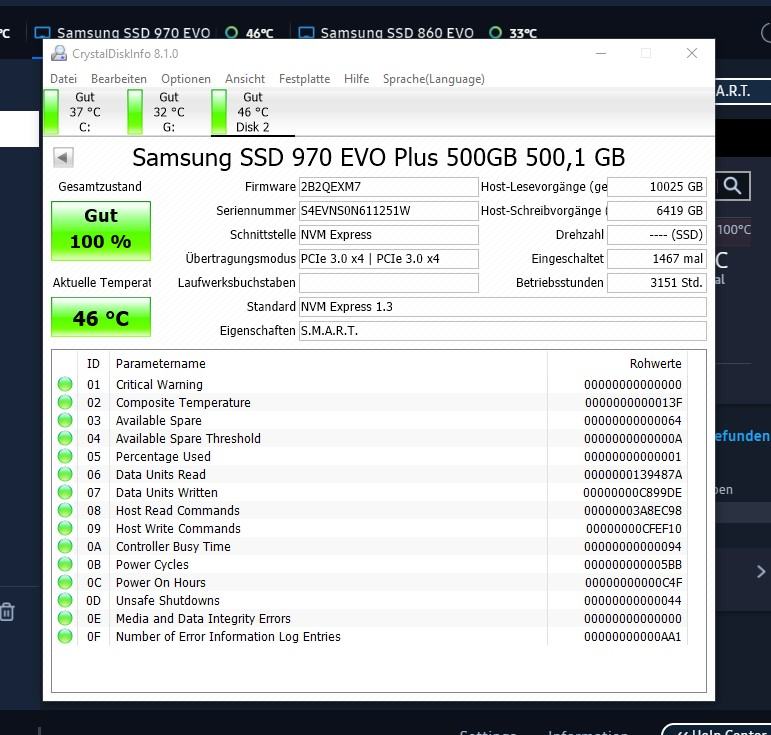Select the Available Spare row

click(370, 420)
